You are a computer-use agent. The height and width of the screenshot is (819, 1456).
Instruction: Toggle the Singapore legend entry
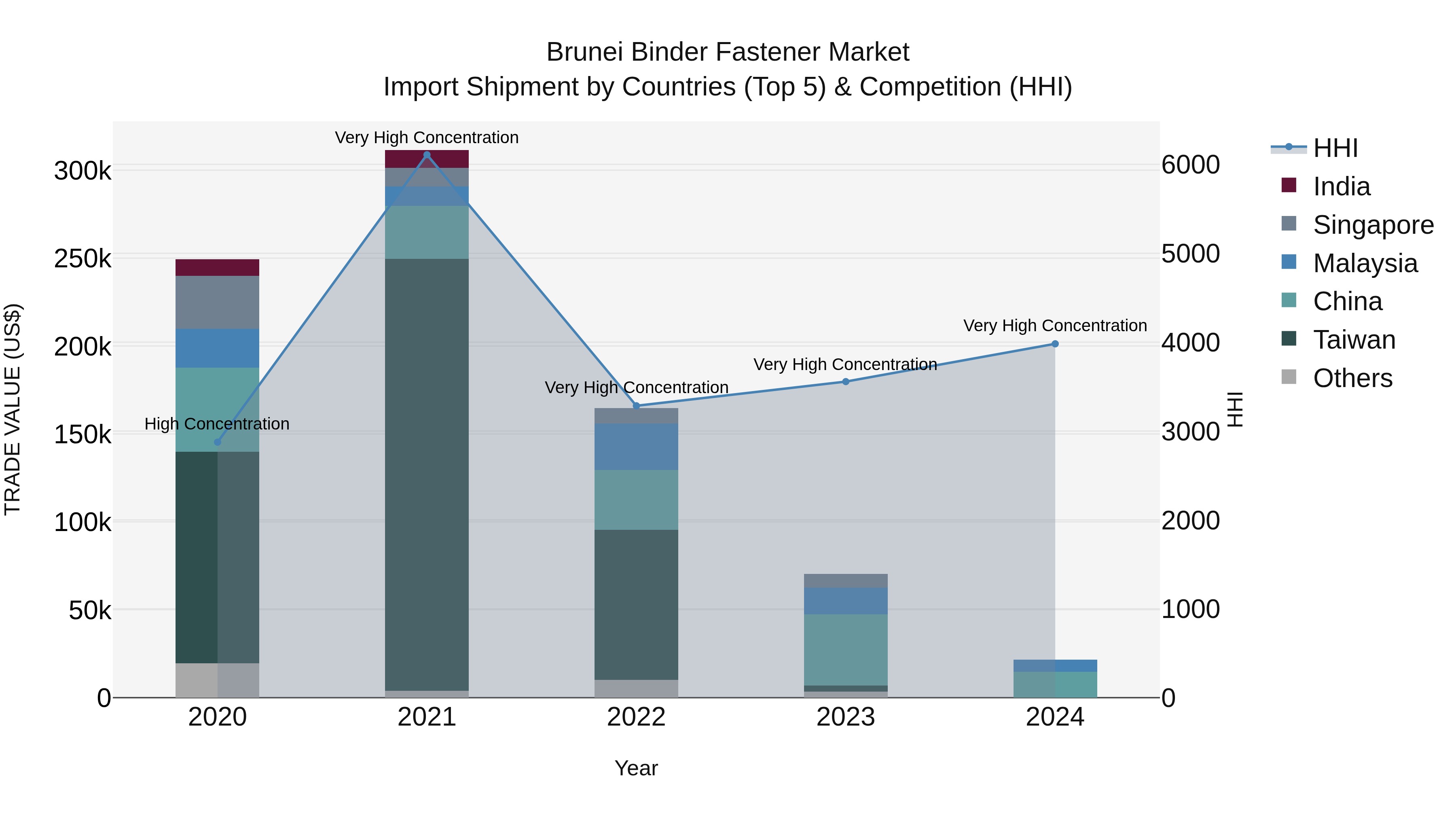[1357, 225]
